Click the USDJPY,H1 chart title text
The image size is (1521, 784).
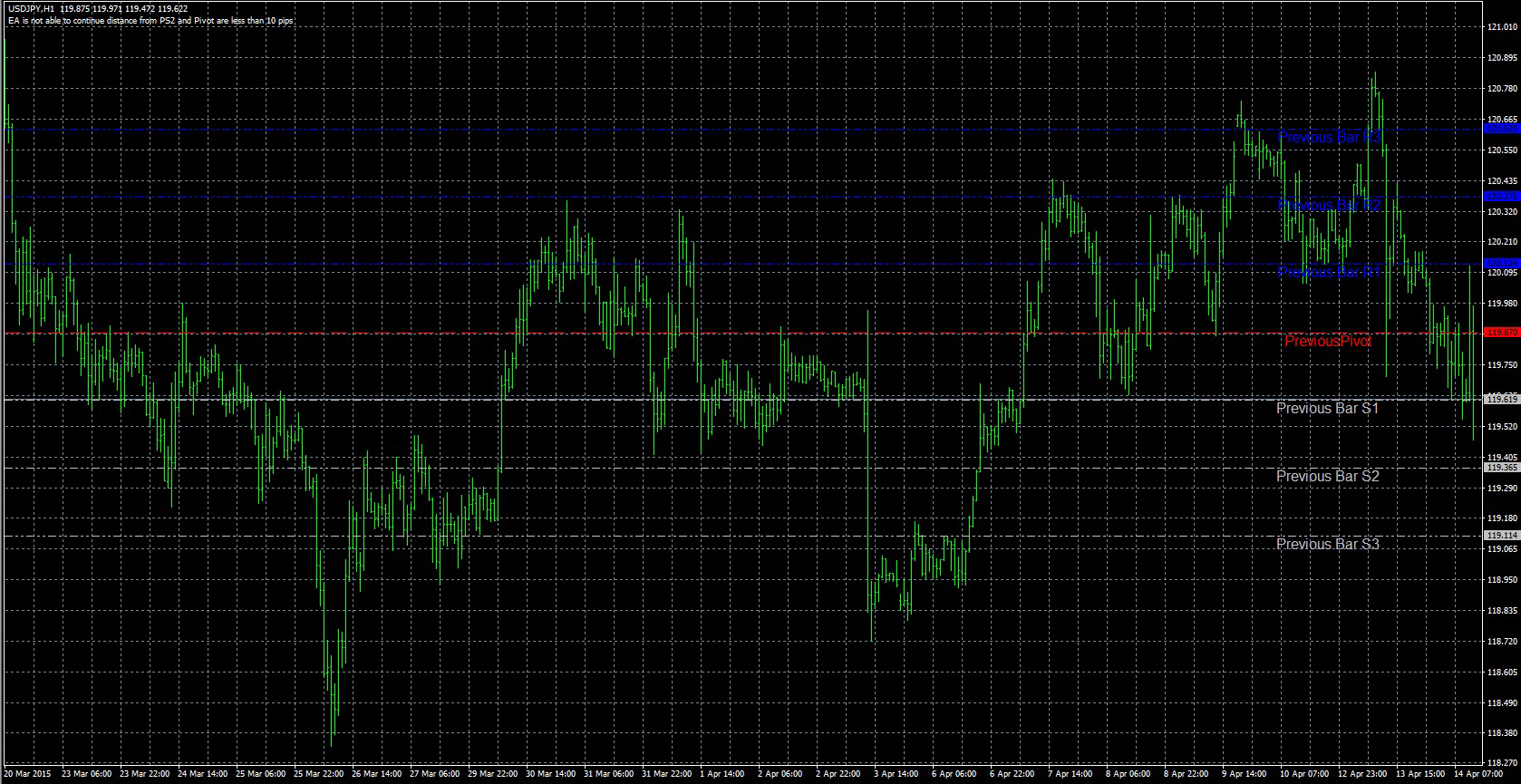coord(31,8)
